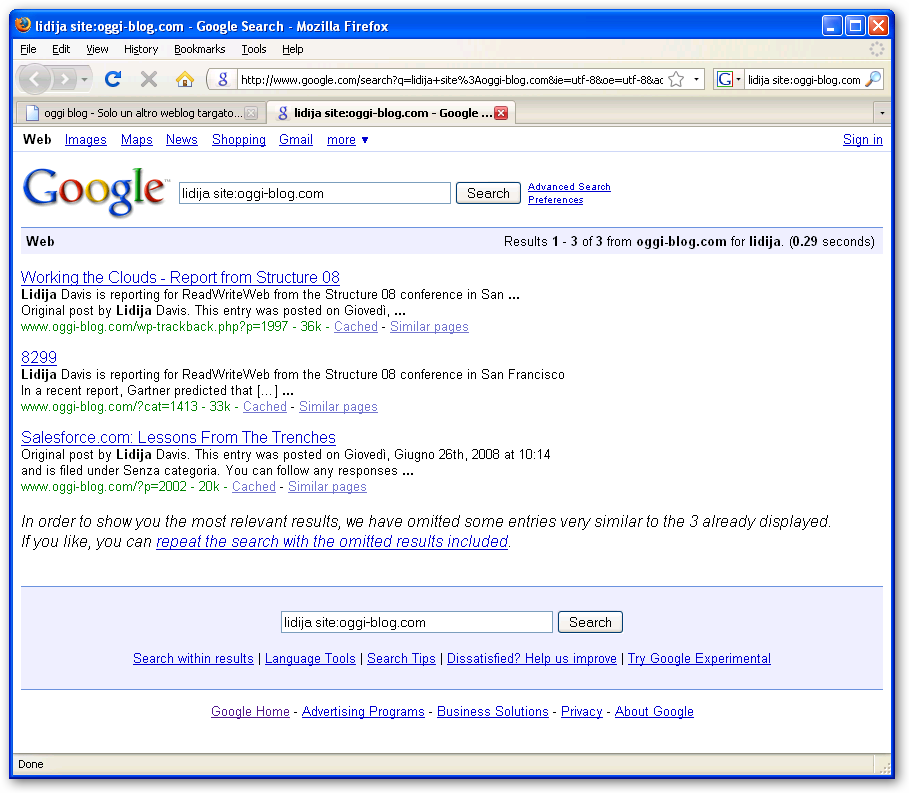Open Similar pages for ?cat=1413 result

[x=338, y=406]
